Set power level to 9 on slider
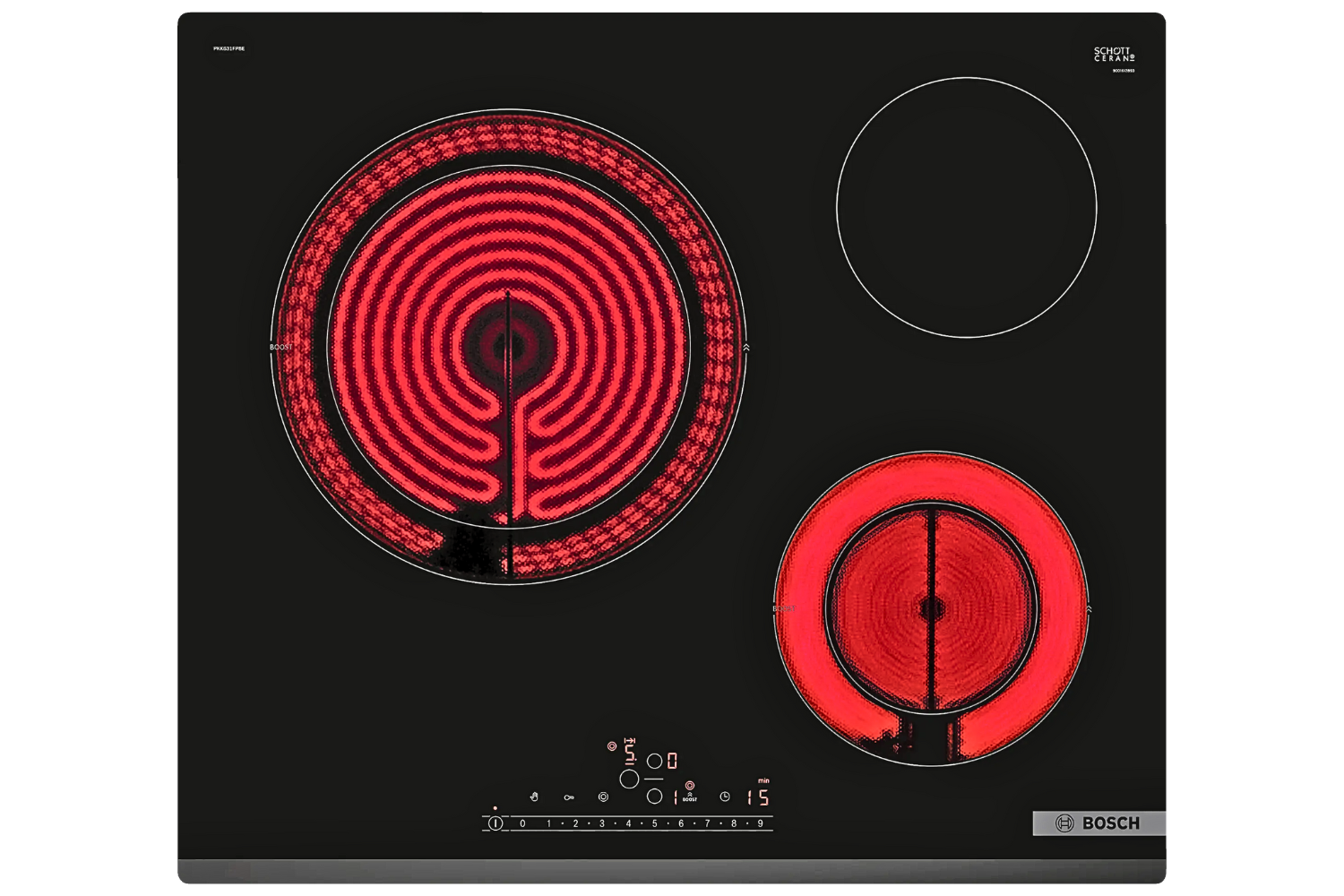Screen dimensions: 1344x896 coord(761,823)
